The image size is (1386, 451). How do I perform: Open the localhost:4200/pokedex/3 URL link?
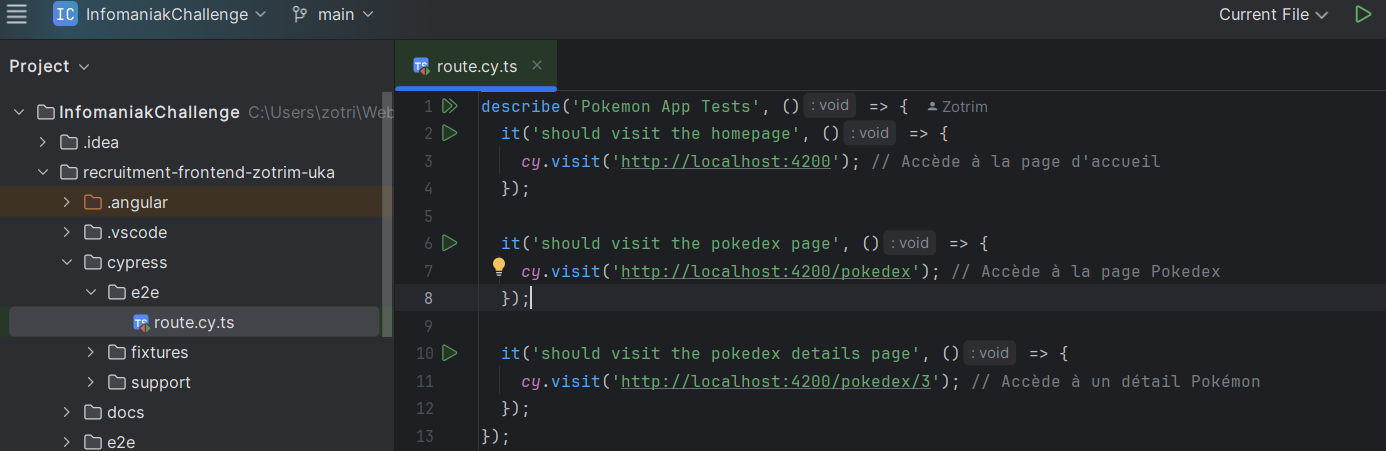776,381
